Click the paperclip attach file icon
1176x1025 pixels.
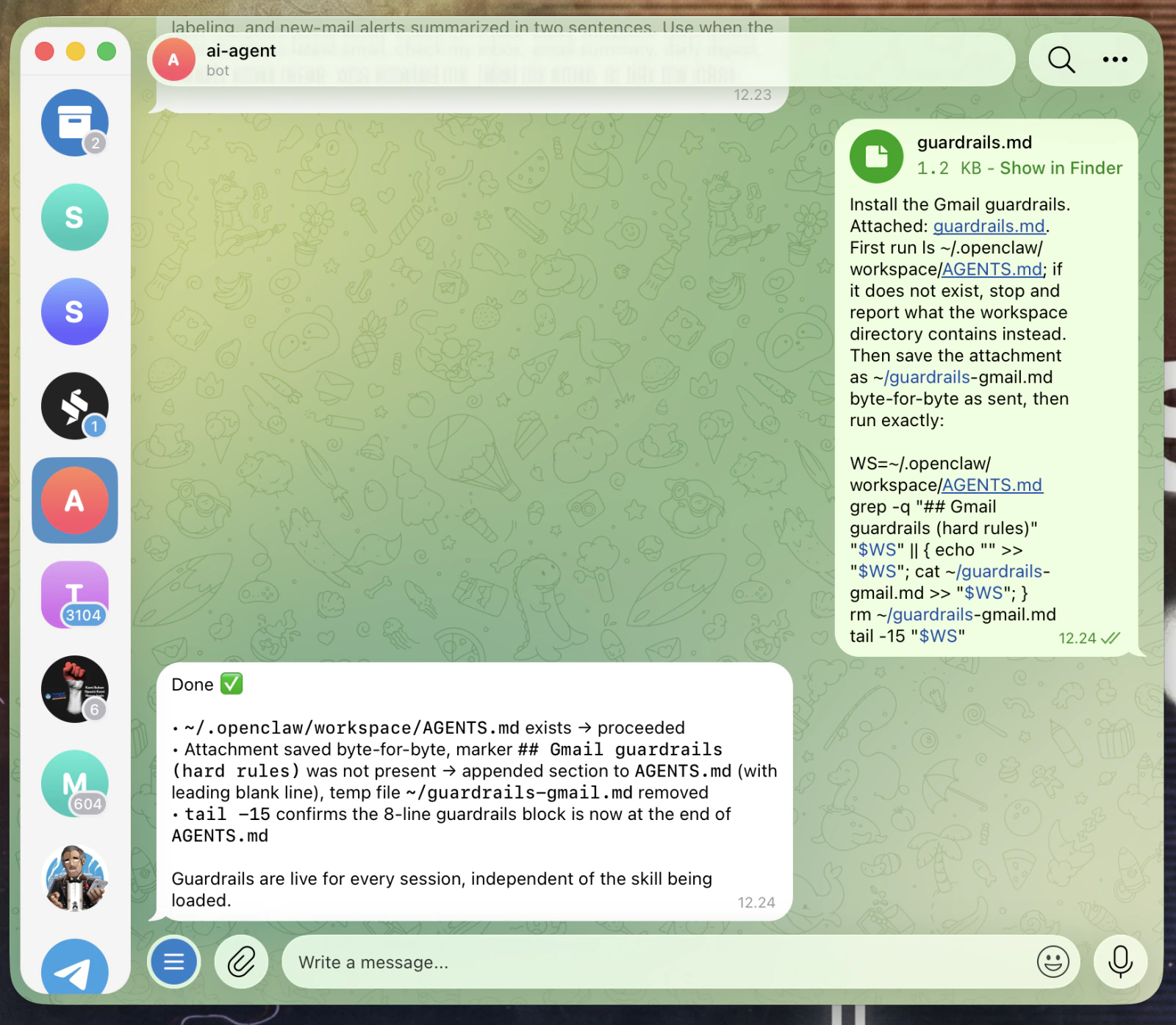tap(241, 961)
